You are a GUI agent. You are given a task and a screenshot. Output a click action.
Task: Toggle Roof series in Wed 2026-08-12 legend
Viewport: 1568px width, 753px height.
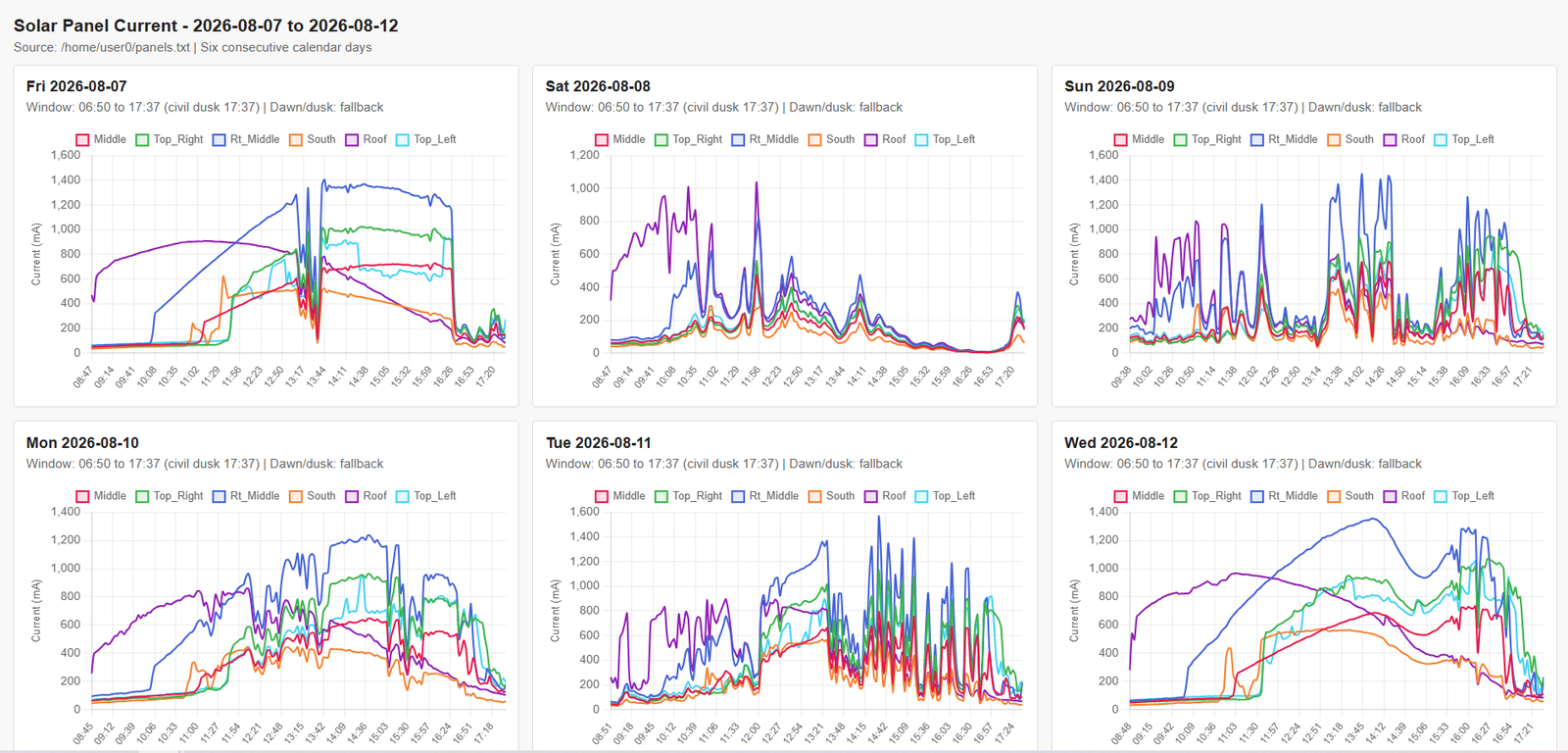(1405, 496)
